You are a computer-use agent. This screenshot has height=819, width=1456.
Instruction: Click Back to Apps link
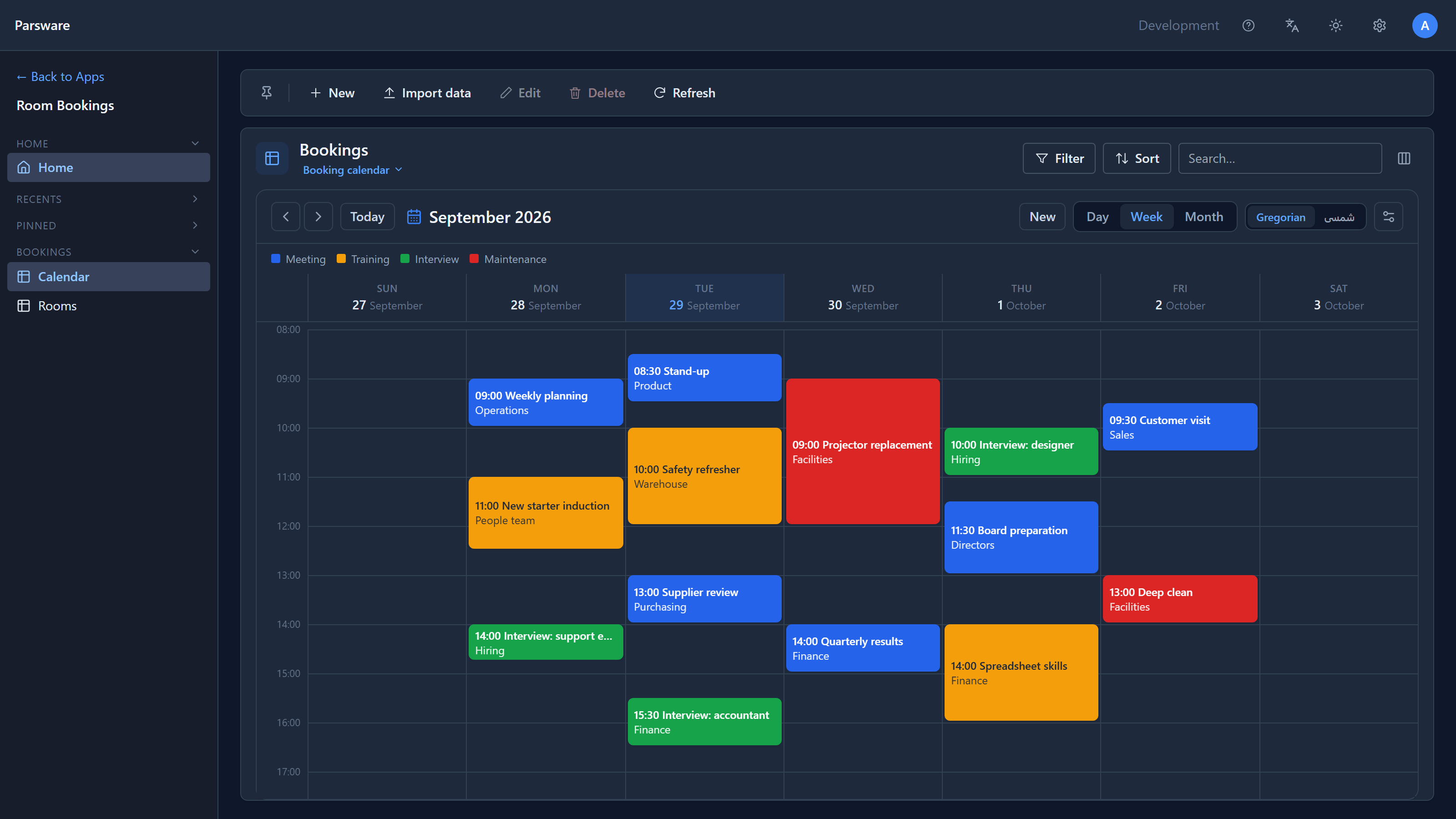pyautogui.click(x=61, y=76)
